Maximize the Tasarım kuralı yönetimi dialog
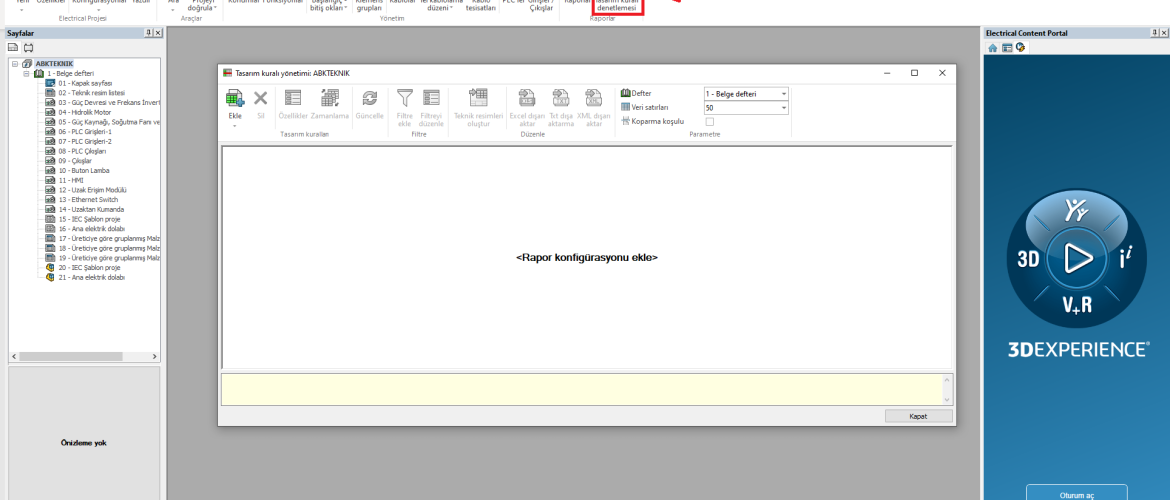The width and height of the screenshot is (1170, 500). pyautogui.click(x=914, y=73)
